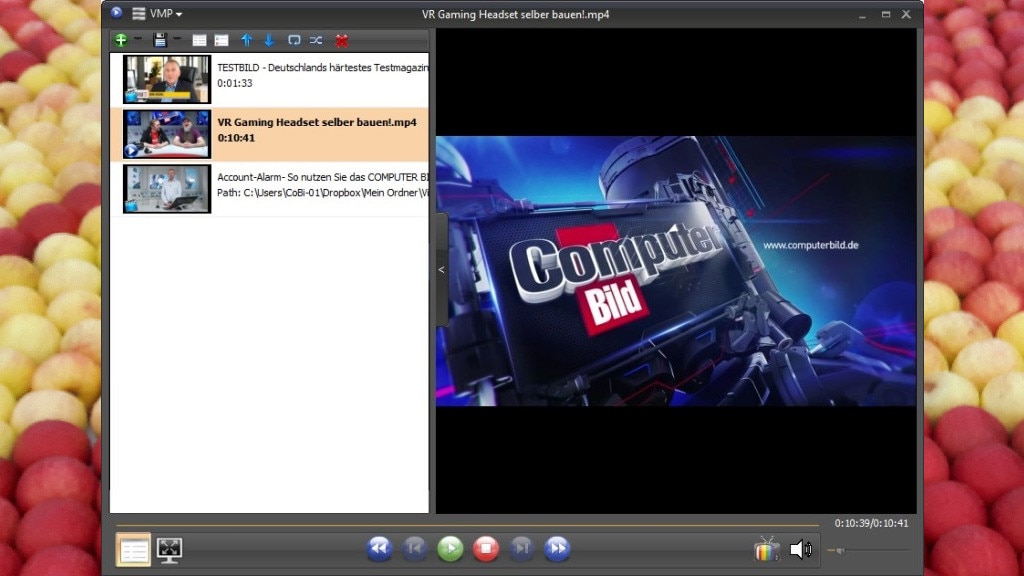
Task: Open video settings with the TV icon
Action: [x=767, y=550]
